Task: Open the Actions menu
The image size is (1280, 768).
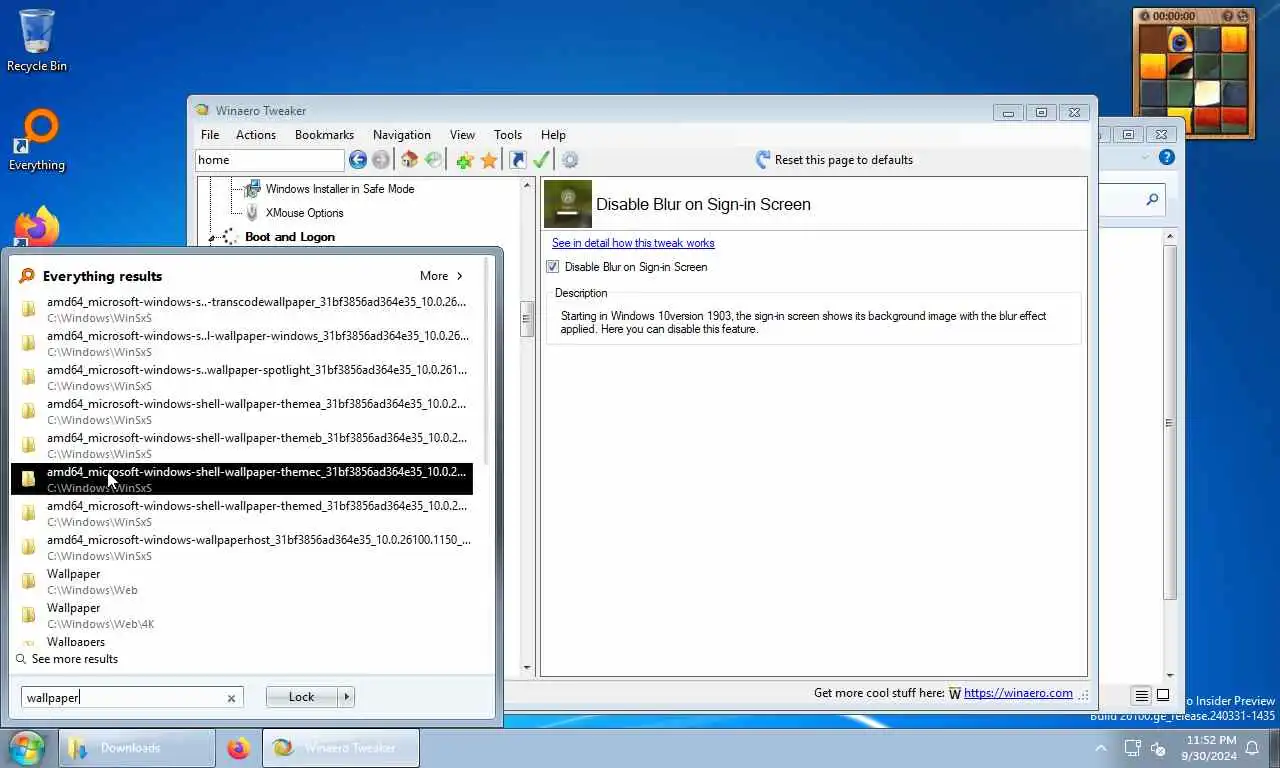Action: click(256, 135)
